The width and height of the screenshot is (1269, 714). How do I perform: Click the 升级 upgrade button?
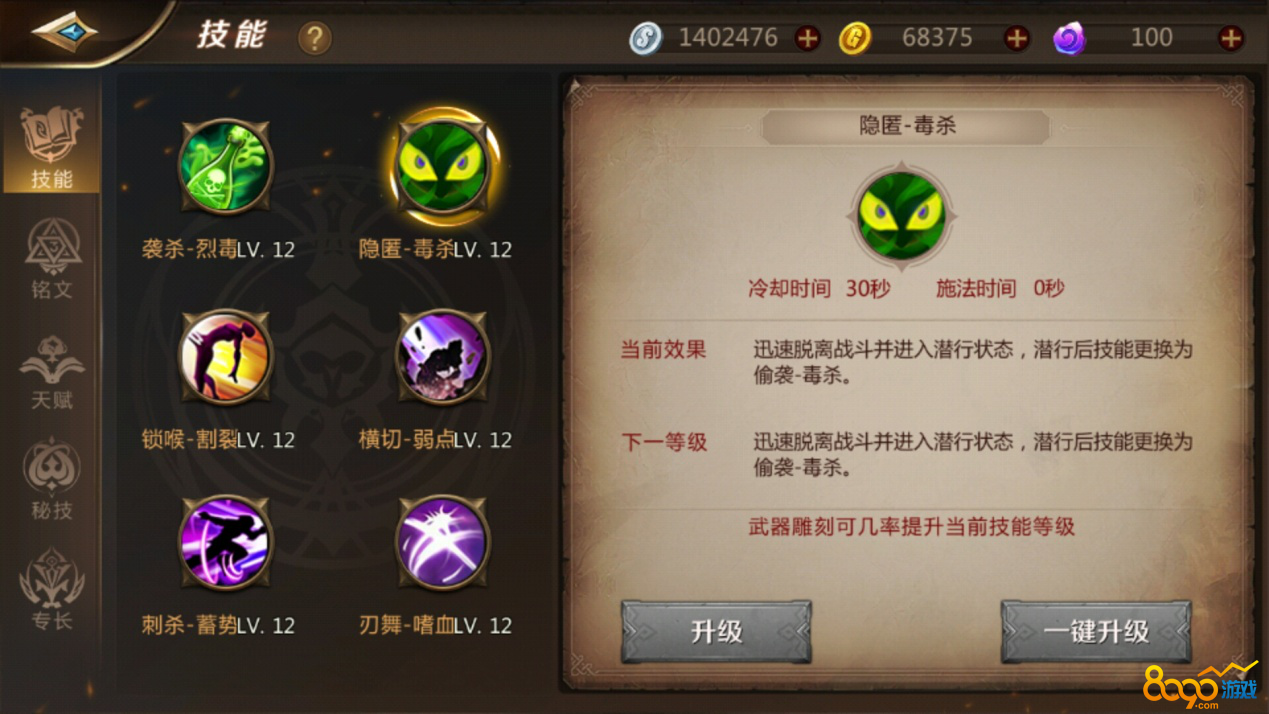coord(716,632)
